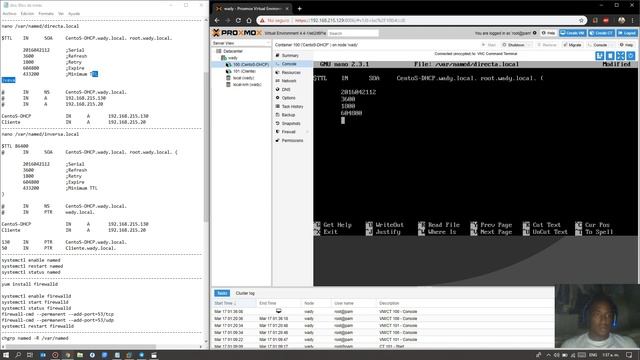Image resolution: width=640 pixels, height=360 pixels.
Task: Open the Console button dropdown arrow
Action: coord(612,45)
